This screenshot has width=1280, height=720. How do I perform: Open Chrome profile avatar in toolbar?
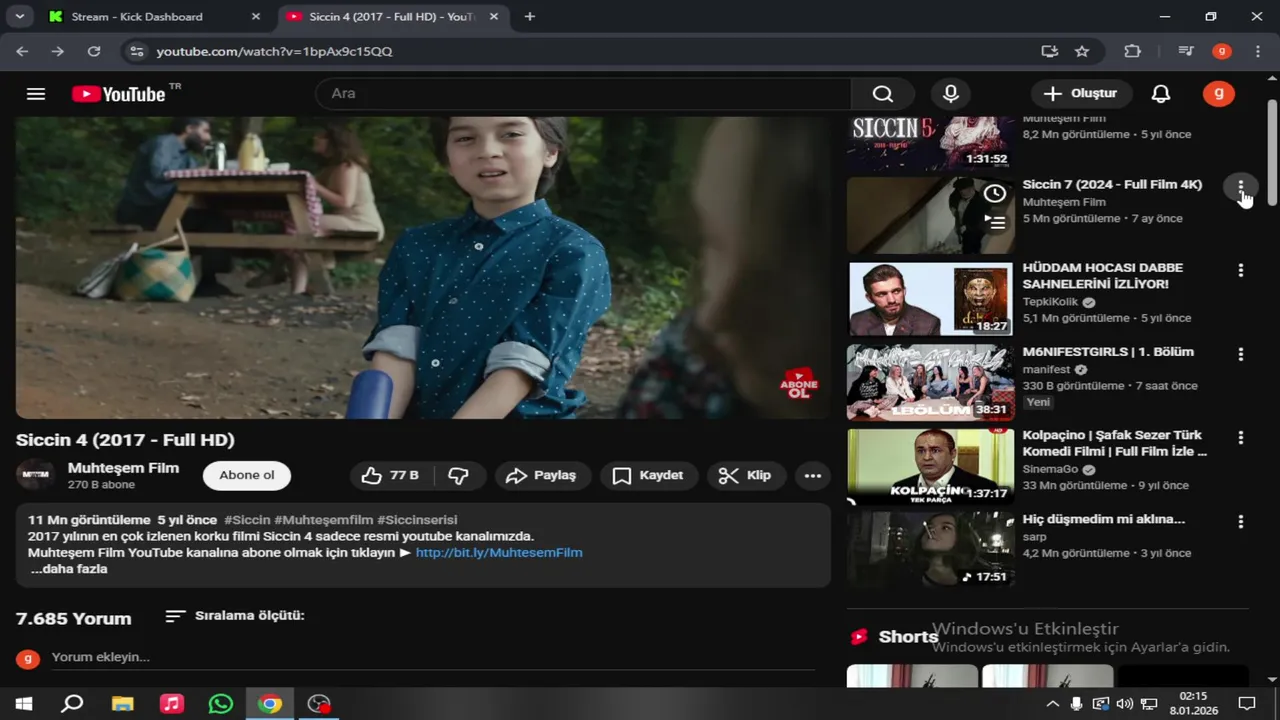1221,51
